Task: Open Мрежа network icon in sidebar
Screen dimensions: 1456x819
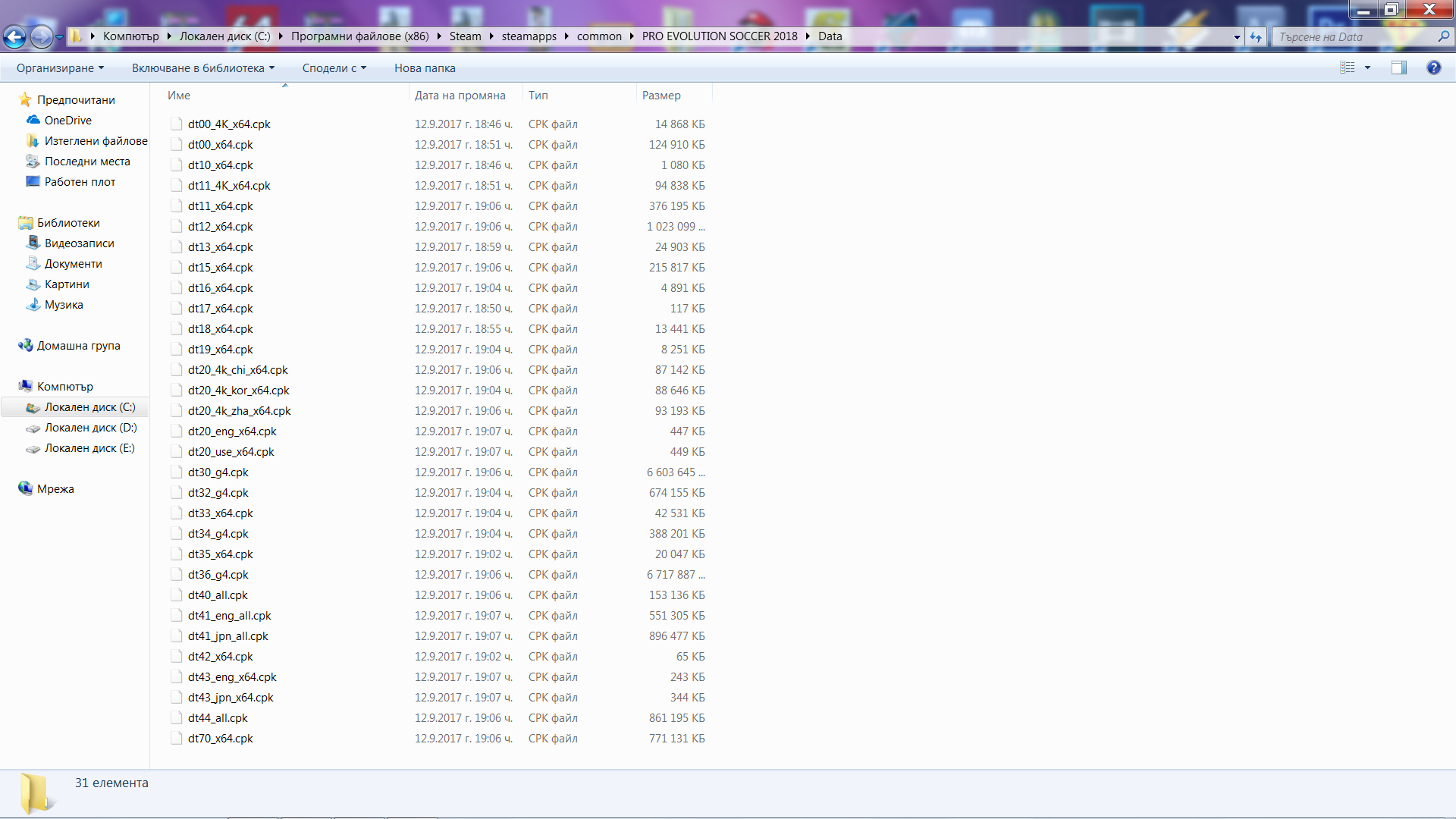Action: [26, 489]
